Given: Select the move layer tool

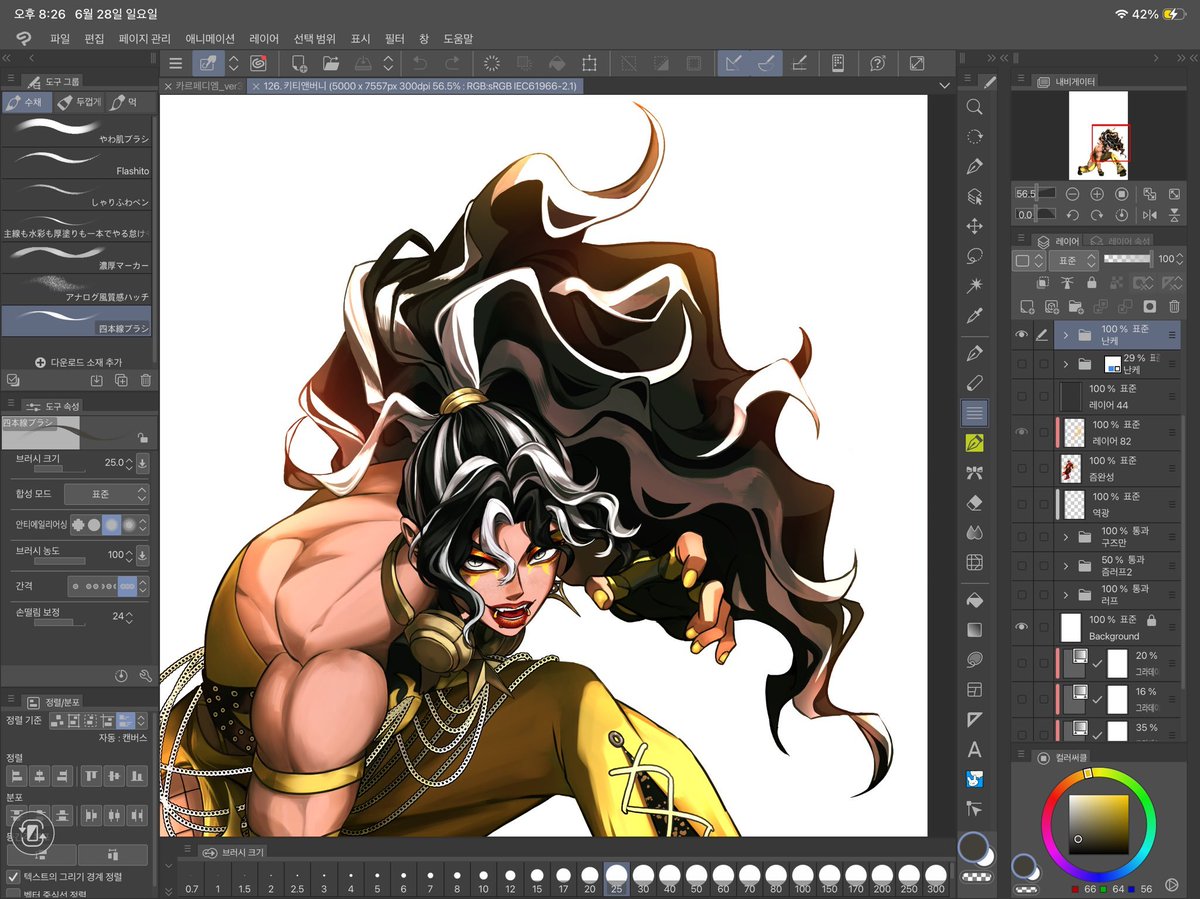Looking at the screenshot, I should [974, 227].
